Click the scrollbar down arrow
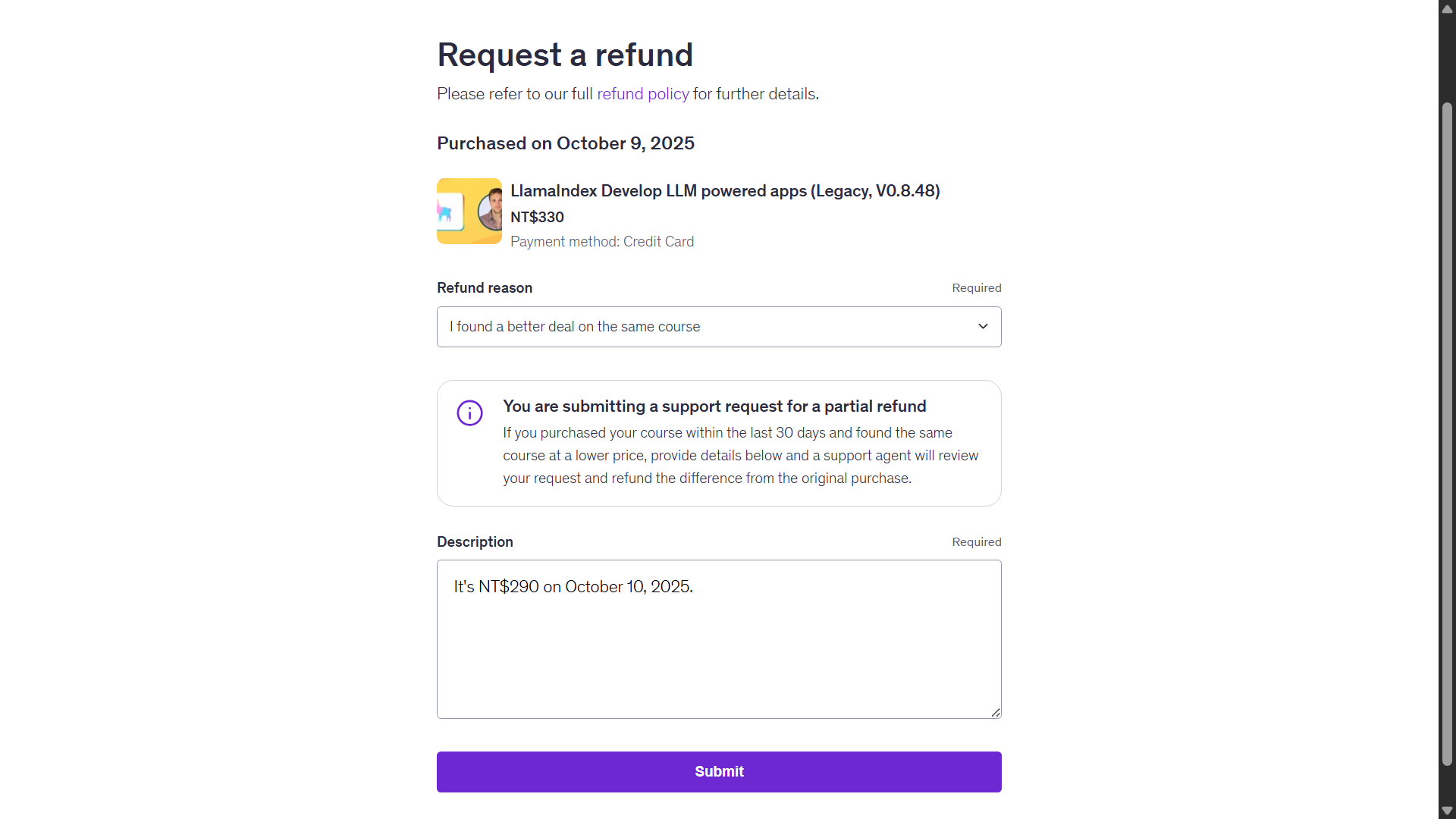The image size is (1456, 819). pos(1447,811)
